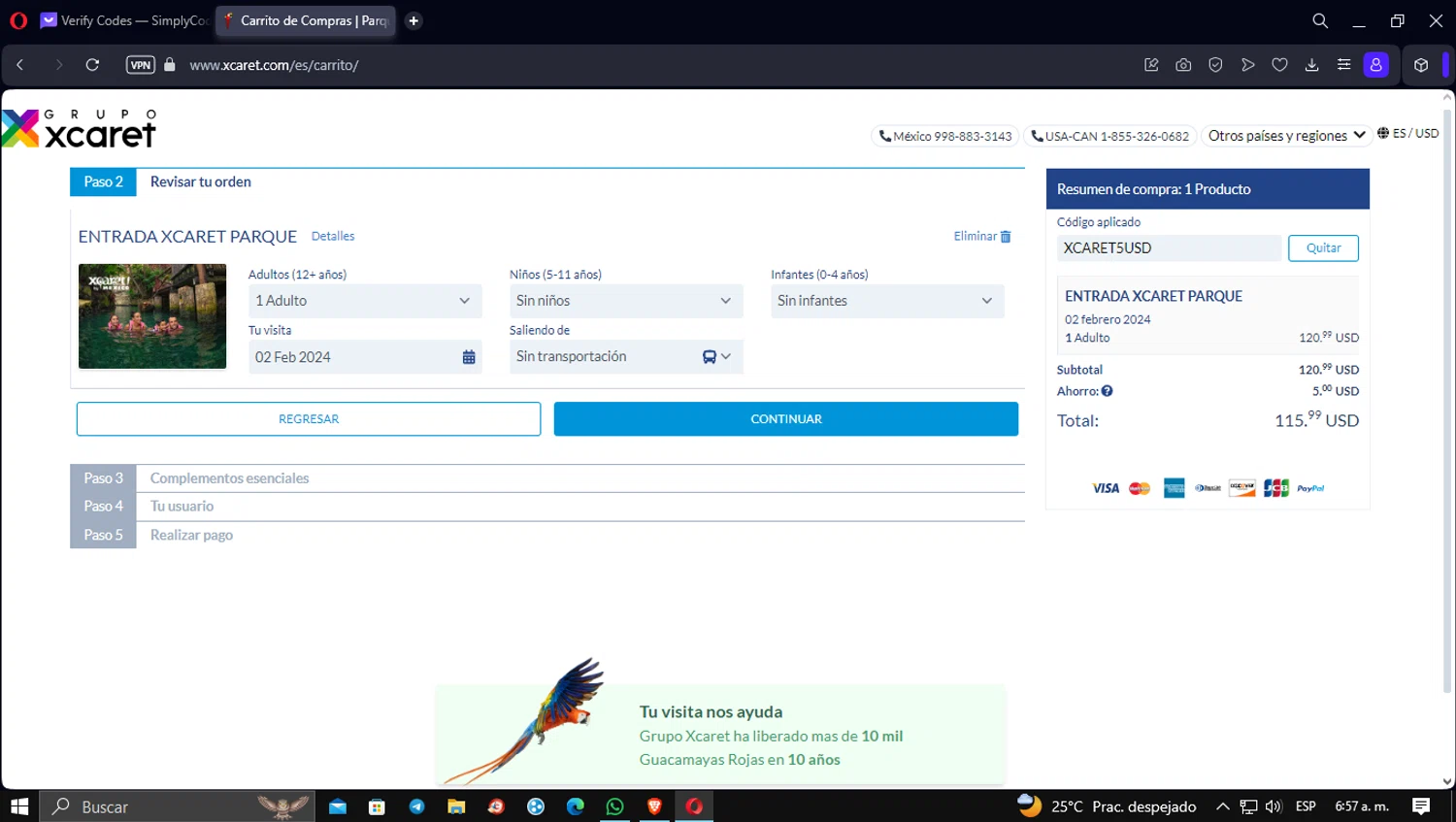Click Quitar to remove the promo code
This screenshot has width=1456, height=822.
(1322, 248)
